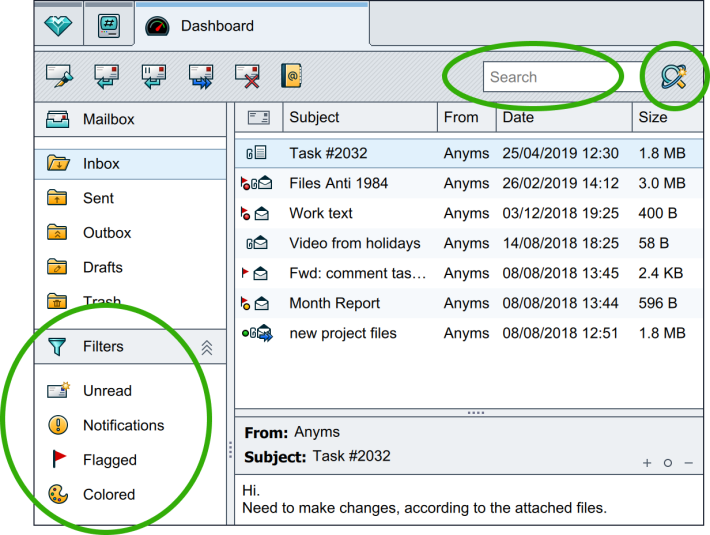Click the forward message icon
Image resolution: width=710 pixels, height=535 pixels.
pos(201,76)
